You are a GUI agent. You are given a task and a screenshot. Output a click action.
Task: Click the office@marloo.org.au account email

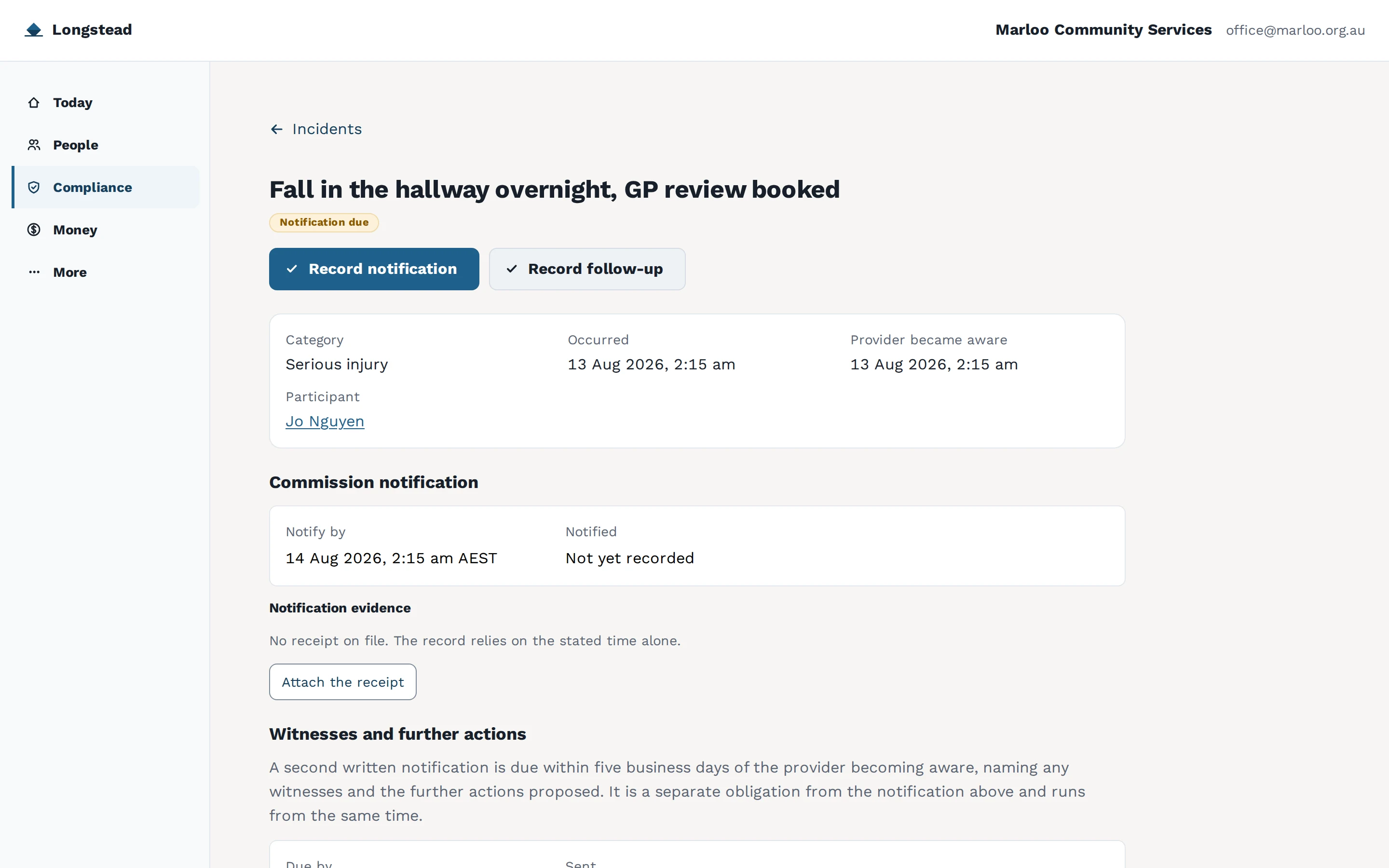1295,30
